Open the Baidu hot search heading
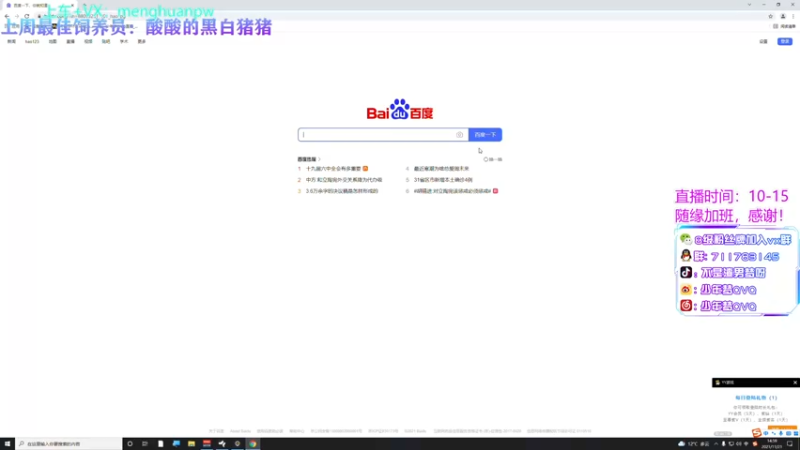 [307, 159]
